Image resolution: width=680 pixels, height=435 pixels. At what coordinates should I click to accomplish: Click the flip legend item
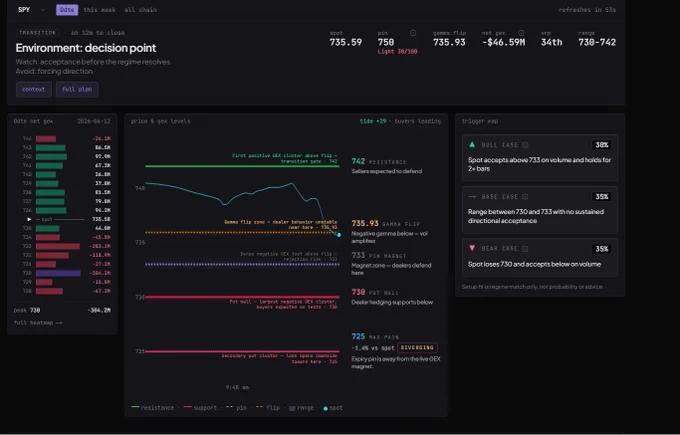268,408
